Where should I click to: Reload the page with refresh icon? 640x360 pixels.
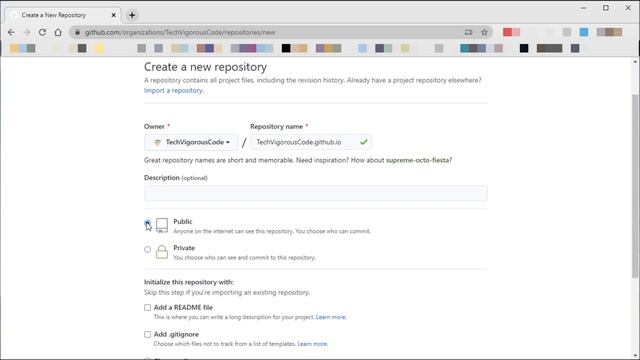(x=42, y=32)
